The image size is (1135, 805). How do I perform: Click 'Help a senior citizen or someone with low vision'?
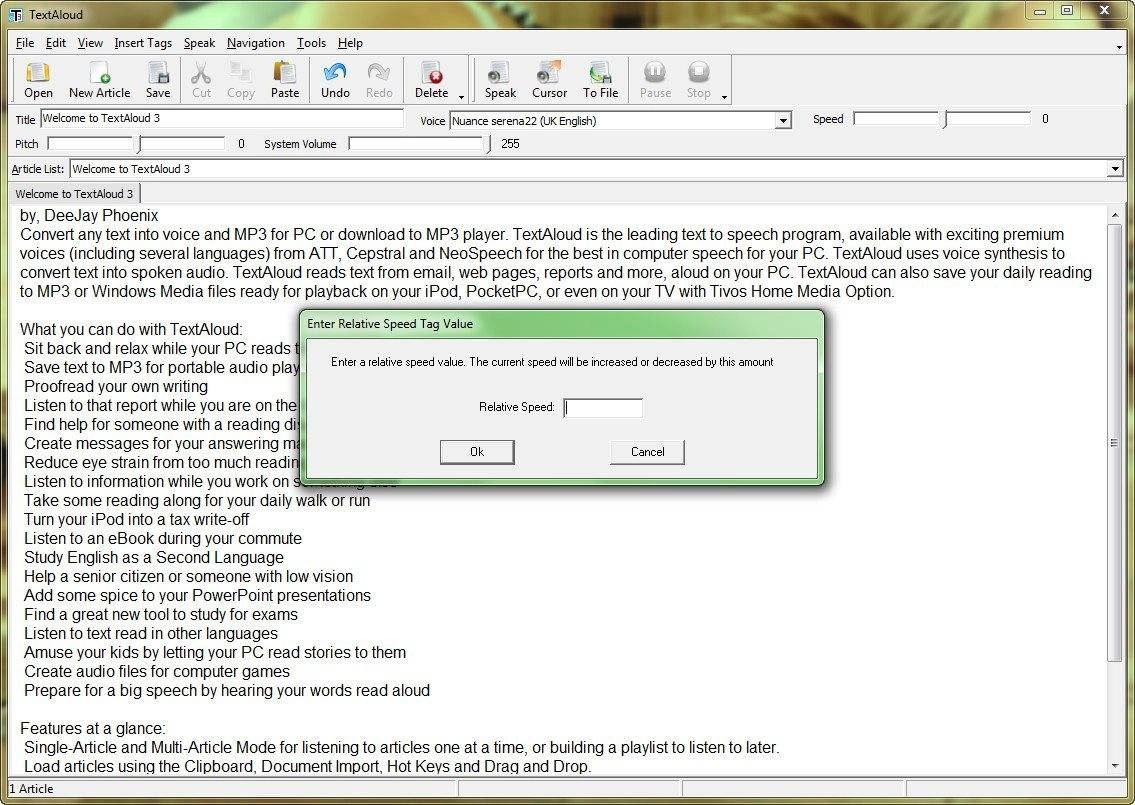tap(189, 576)
